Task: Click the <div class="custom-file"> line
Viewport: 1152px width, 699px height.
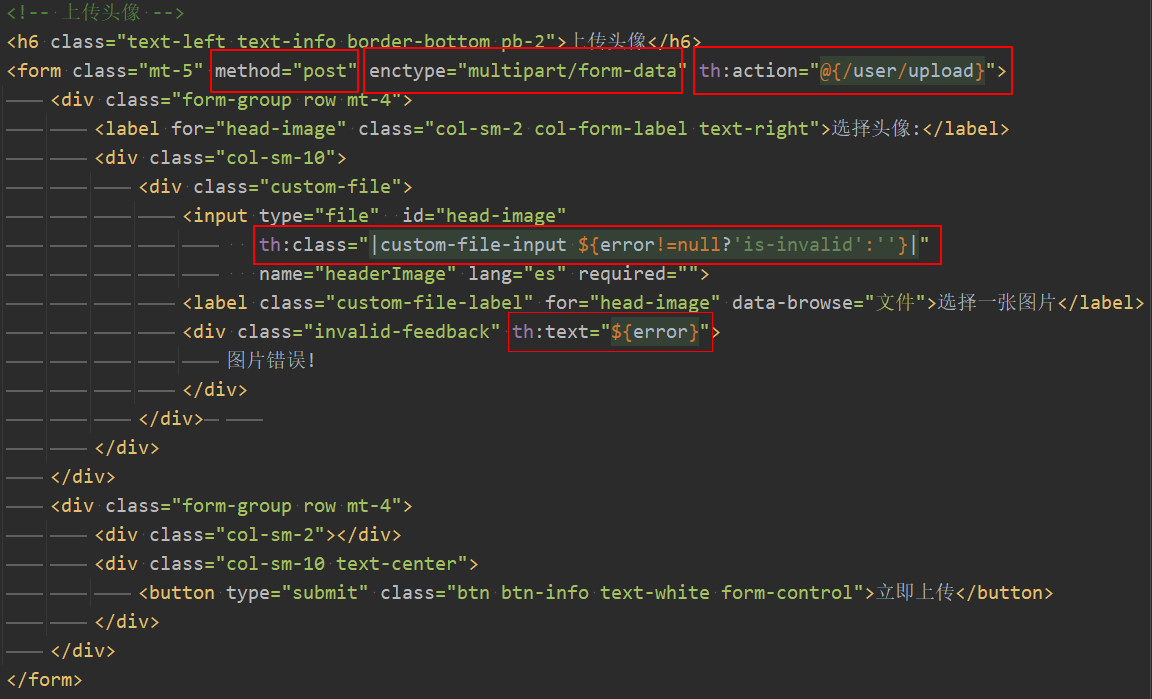Action: pos(276,187)
